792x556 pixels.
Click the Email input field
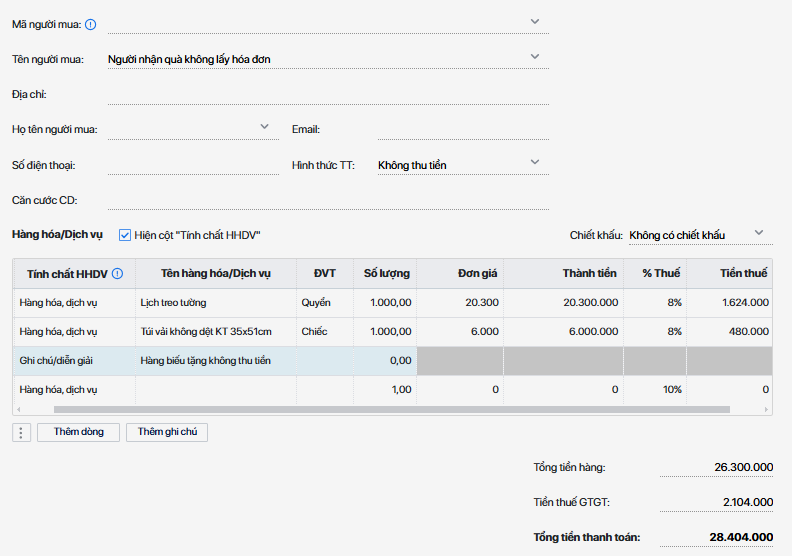pyautogui.click(x=463, y=130)
